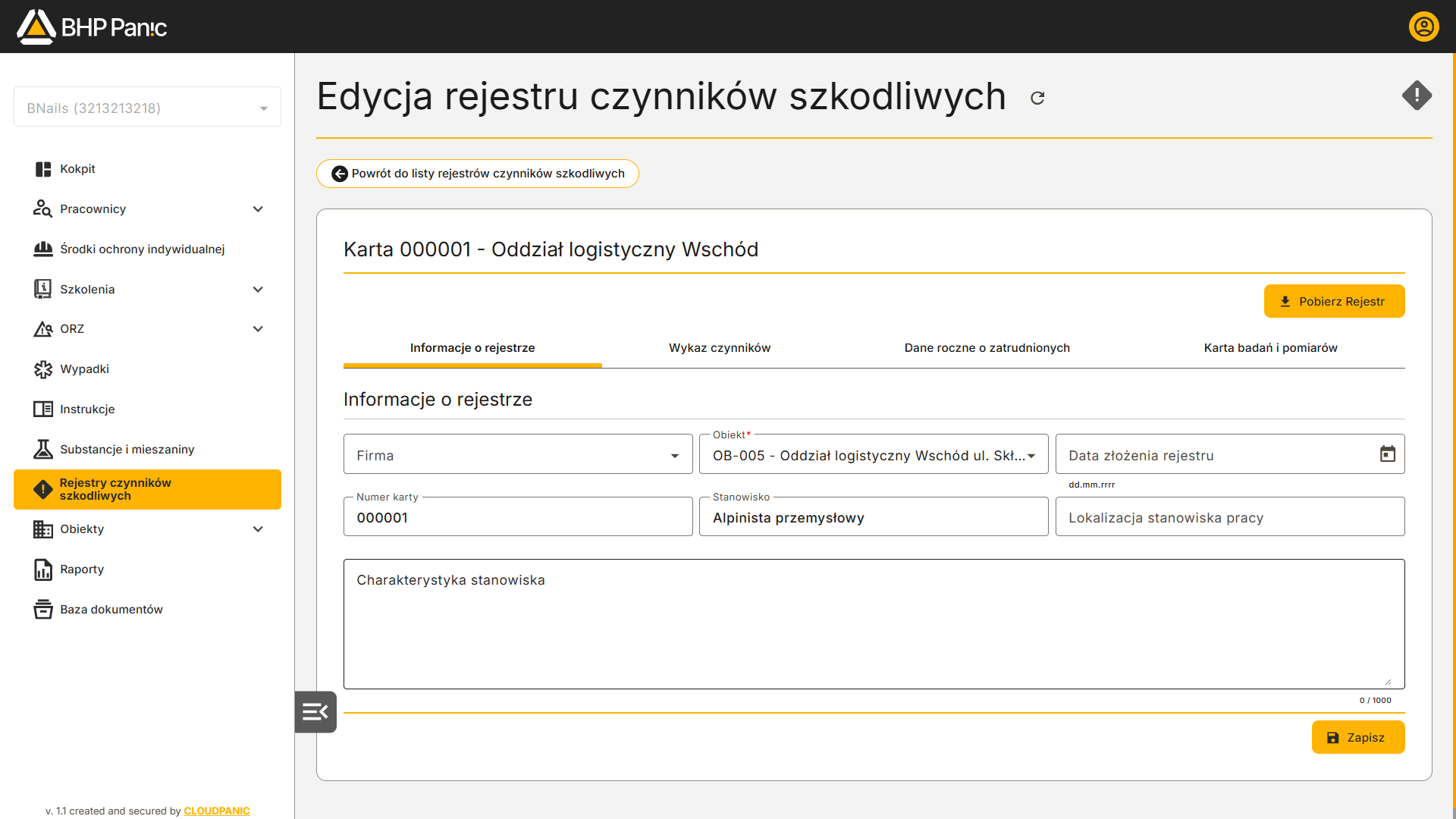Open Karta badań i pomiarów tab
Screen dimensions: 1456x819
(x=1270, y=348)
